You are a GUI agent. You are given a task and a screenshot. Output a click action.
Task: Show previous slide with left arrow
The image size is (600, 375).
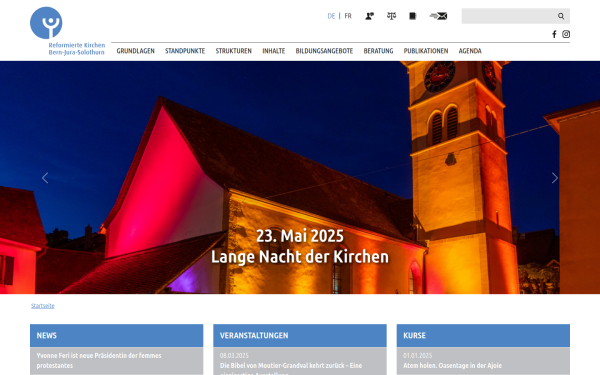45,178
